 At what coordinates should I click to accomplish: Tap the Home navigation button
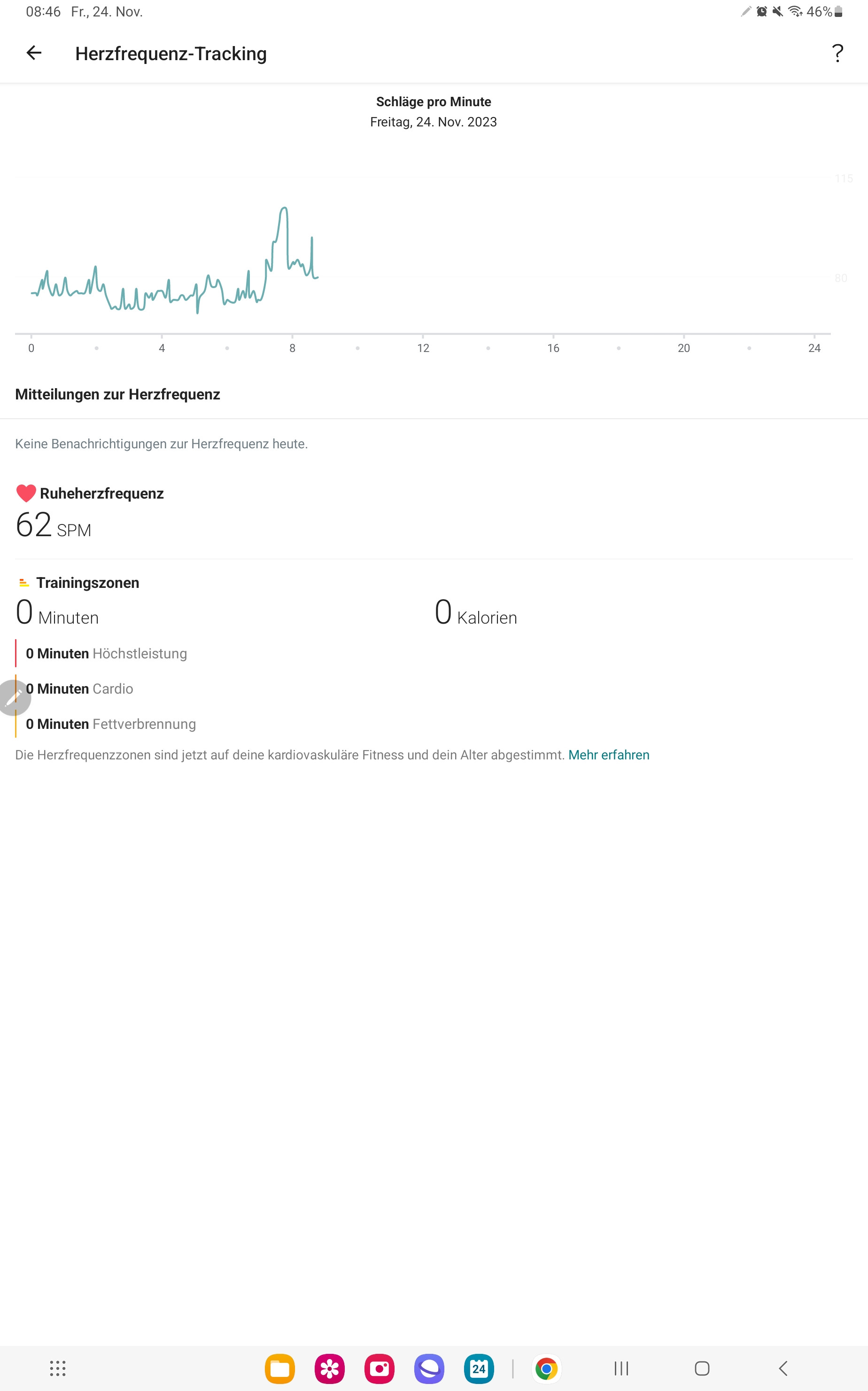tap(702, 1368)
